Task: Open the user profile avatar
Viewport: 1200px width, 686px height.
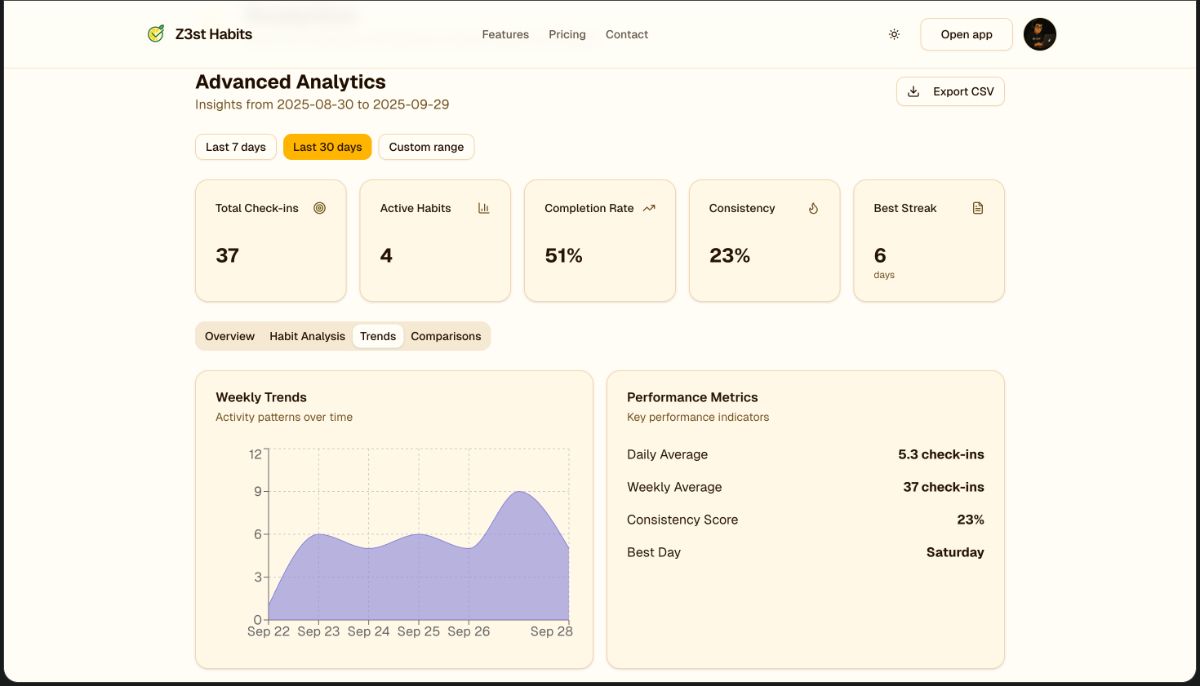Action: click(x=1040, y=34)
